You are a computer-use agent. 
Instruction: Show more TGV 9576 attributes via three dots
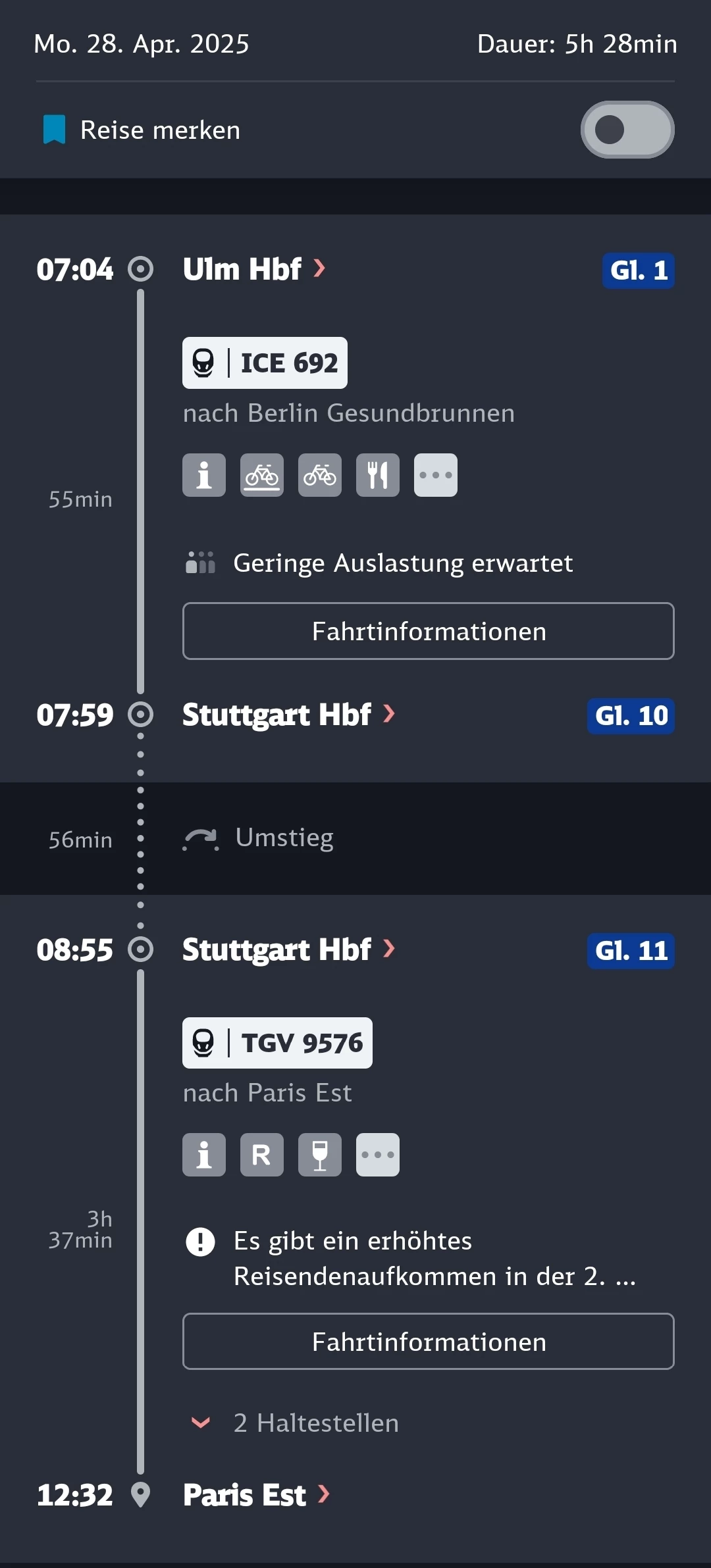(378, 1155)
